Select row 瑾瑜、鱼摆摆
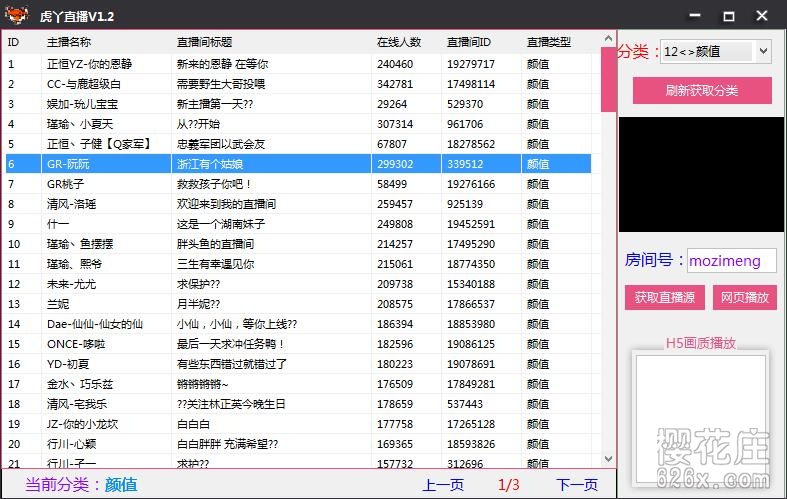The height and width of the screenshot is (499, 787). point(298,244)
